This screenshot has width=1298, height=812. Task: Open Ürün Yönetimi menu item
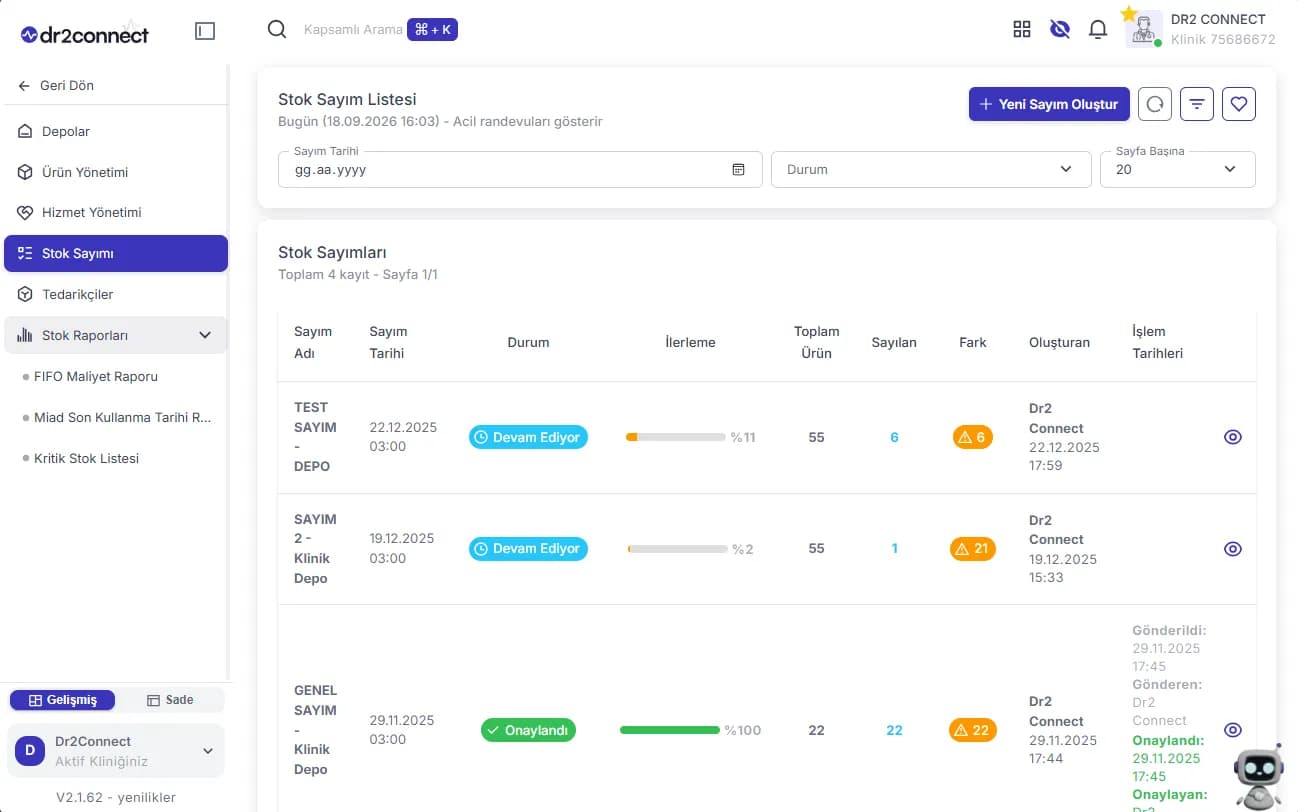116,172
